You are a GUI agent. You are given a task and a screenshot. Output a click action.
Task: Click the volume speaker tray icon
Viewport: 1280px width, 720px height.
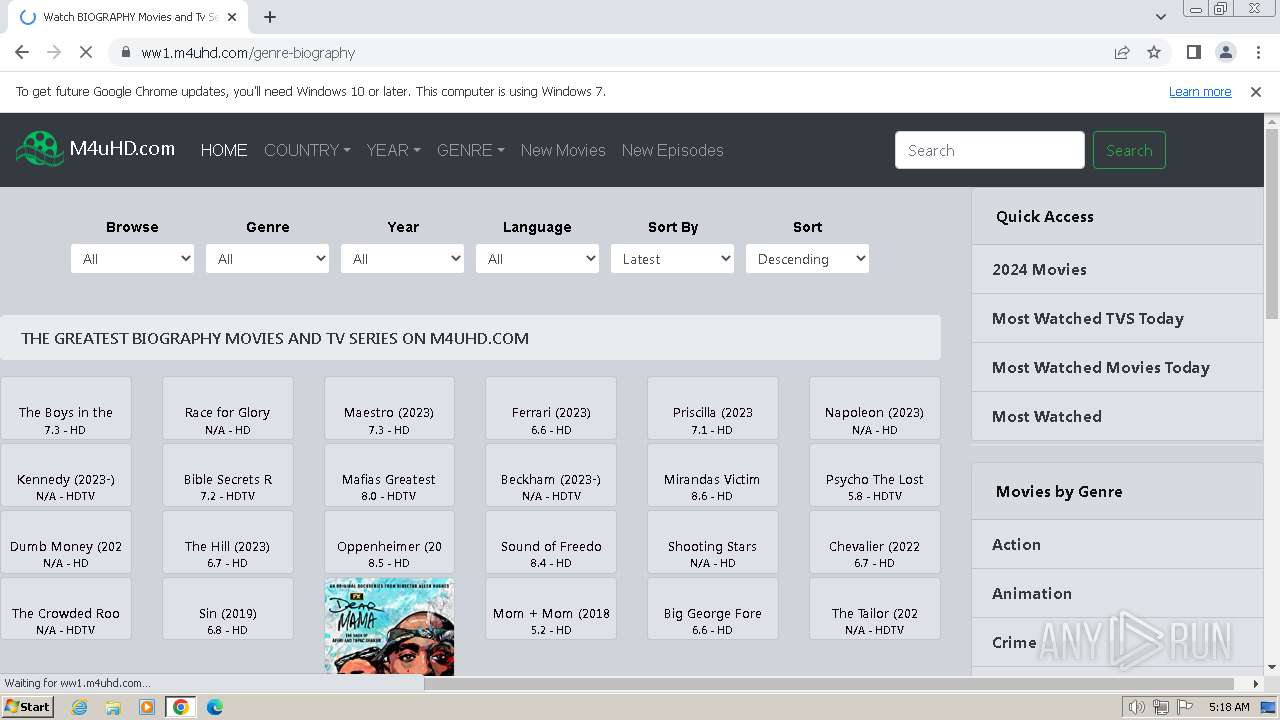pos(1137,707)
